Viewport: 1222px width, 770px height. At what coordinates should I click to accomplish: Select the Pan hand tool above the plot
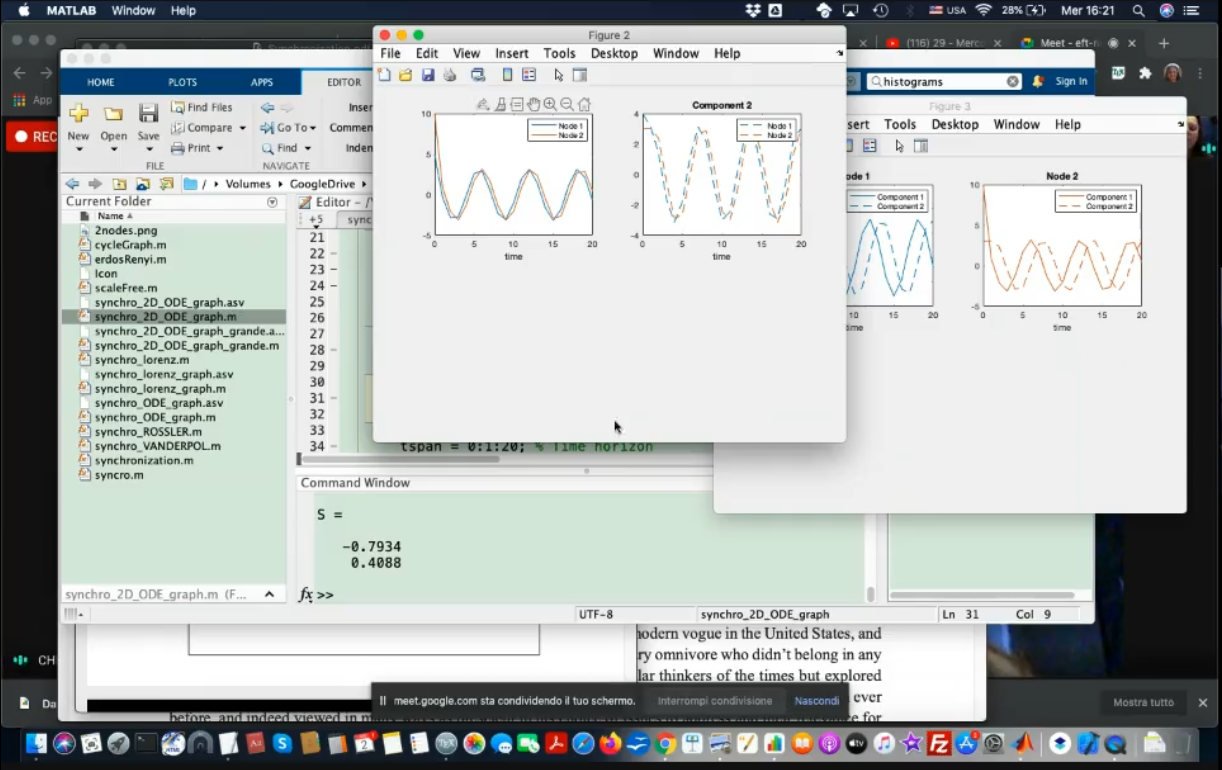[x=533, y=104]
